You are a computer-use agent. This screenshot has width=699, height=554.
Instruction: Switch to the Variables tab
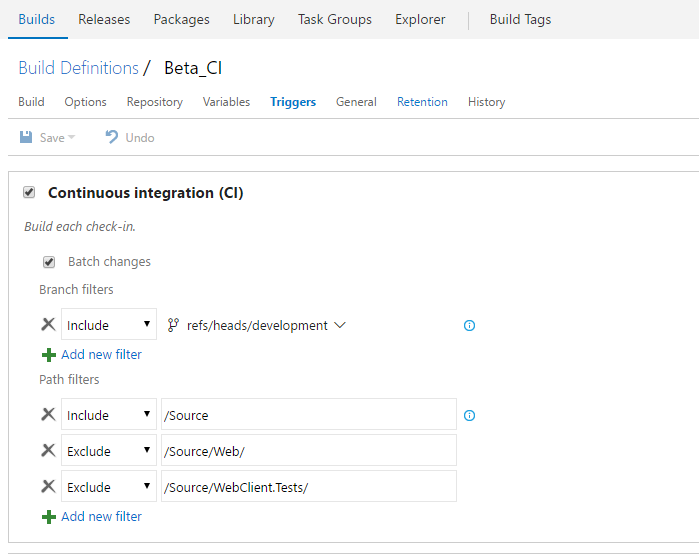(x=226, y=102)
